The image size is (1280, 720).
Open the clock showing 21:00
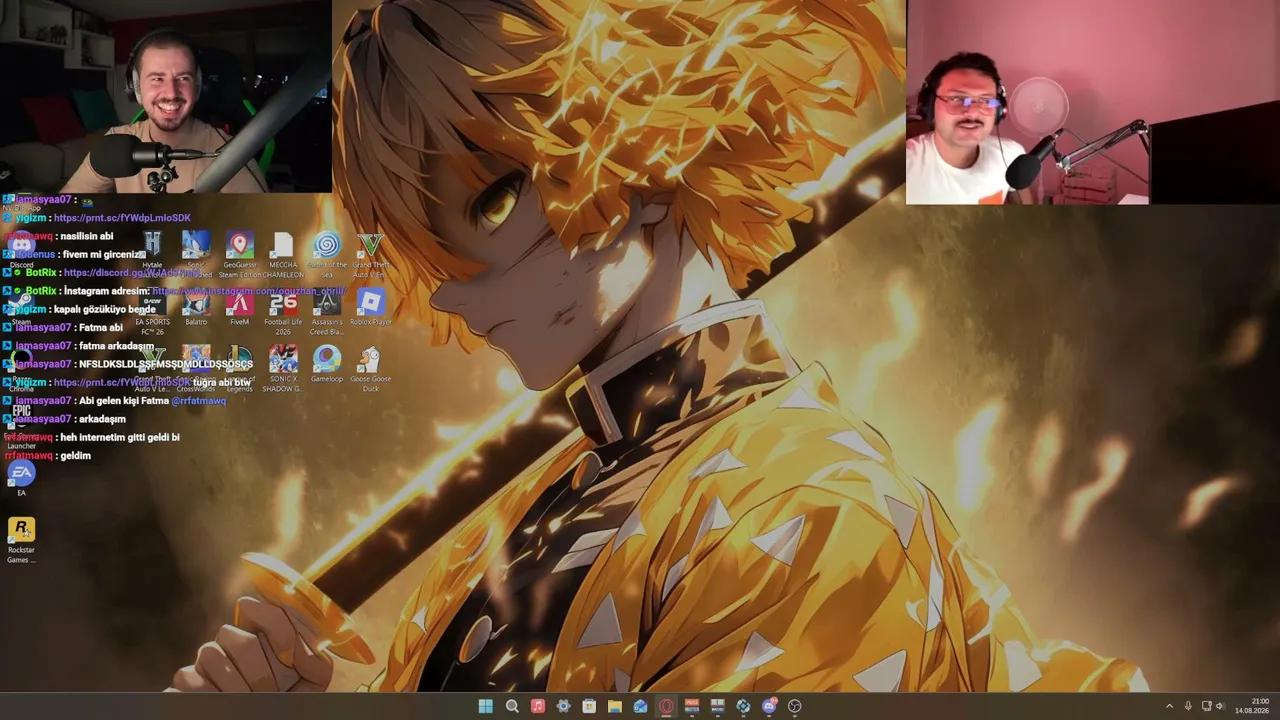tap(1252, 706)
